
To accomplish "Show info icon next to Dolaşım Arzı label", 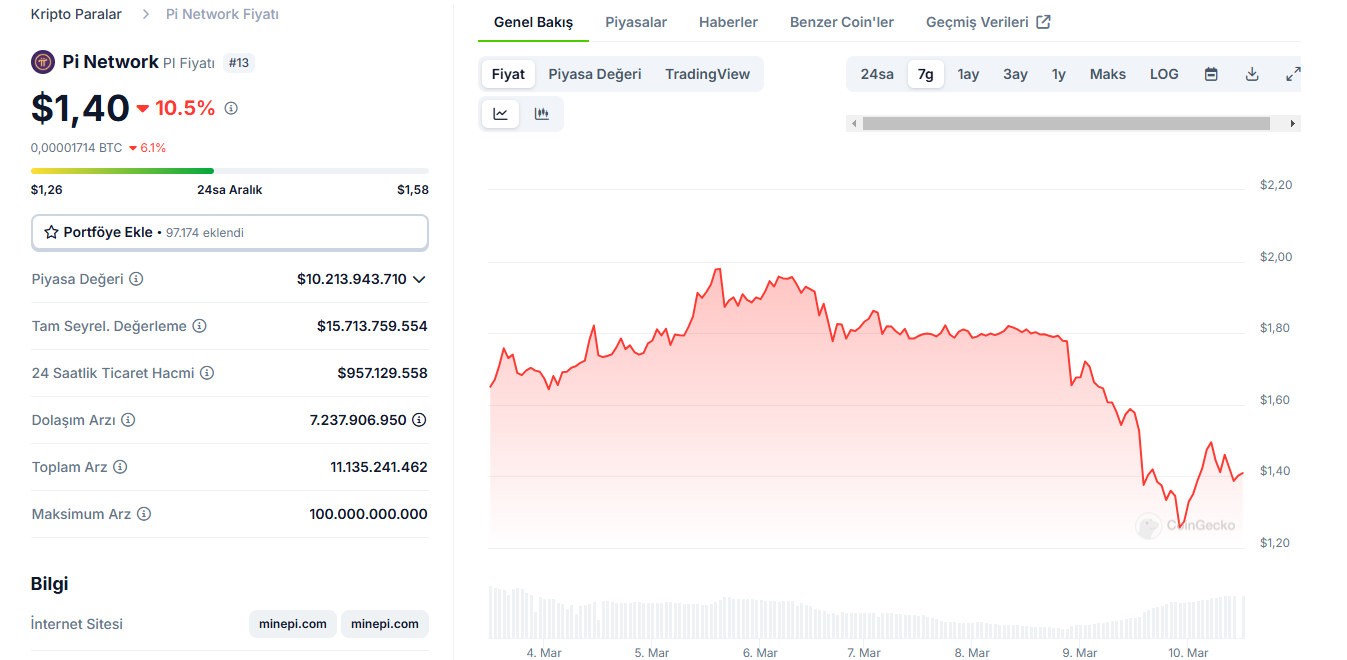I will [x=128, y=420].
